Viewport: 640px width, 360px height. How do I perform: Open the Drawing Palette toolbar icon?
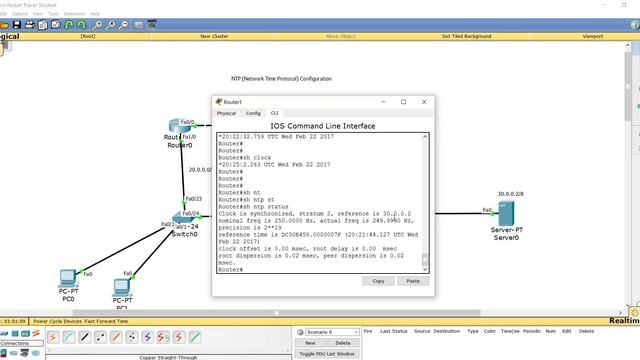139,25
